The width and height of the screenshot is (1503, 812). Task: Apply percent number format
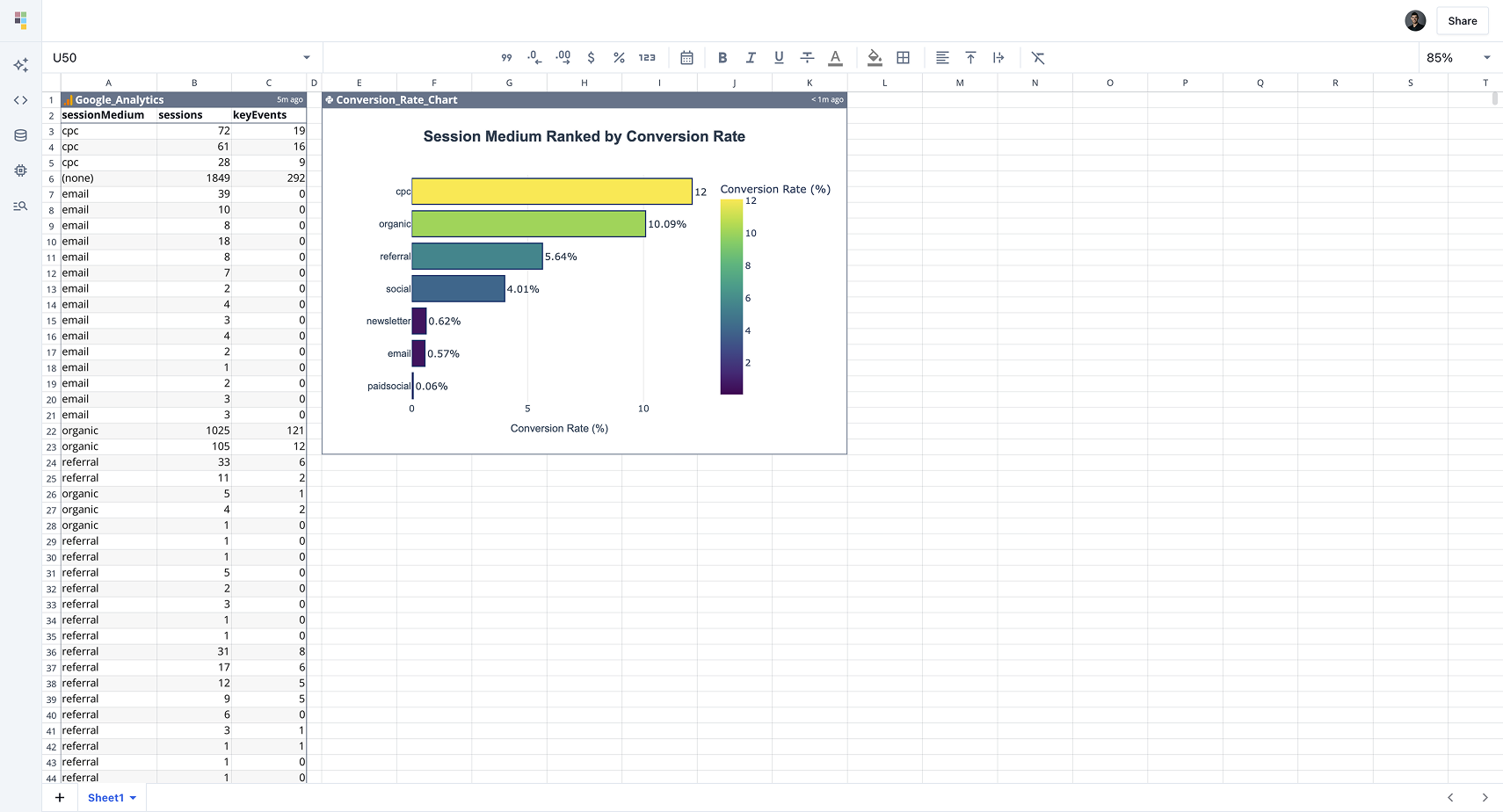[x=619, y=57]
